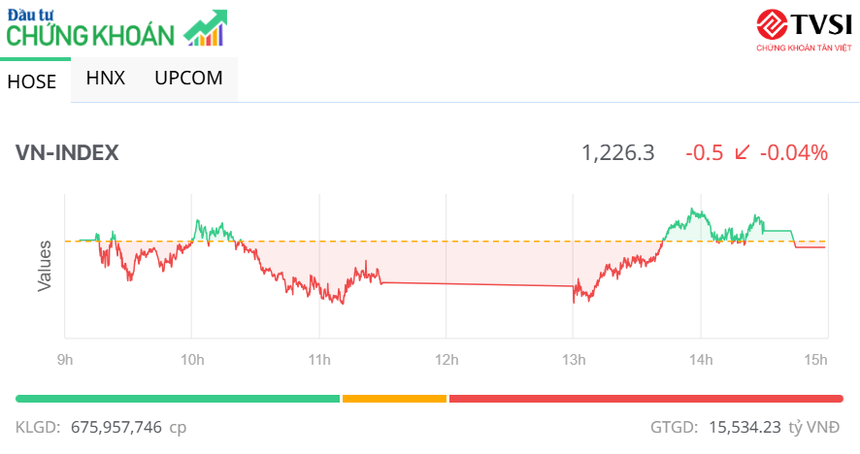Viewport: 860px width, 454px height.
Task: Select the HOSE tab
Action: pos(32,82)
